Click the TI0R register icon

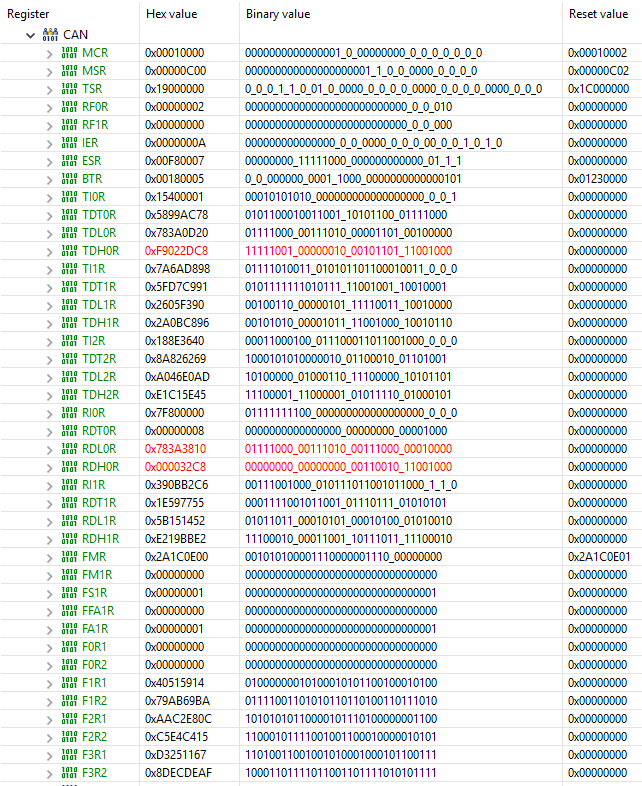[69, 197]
